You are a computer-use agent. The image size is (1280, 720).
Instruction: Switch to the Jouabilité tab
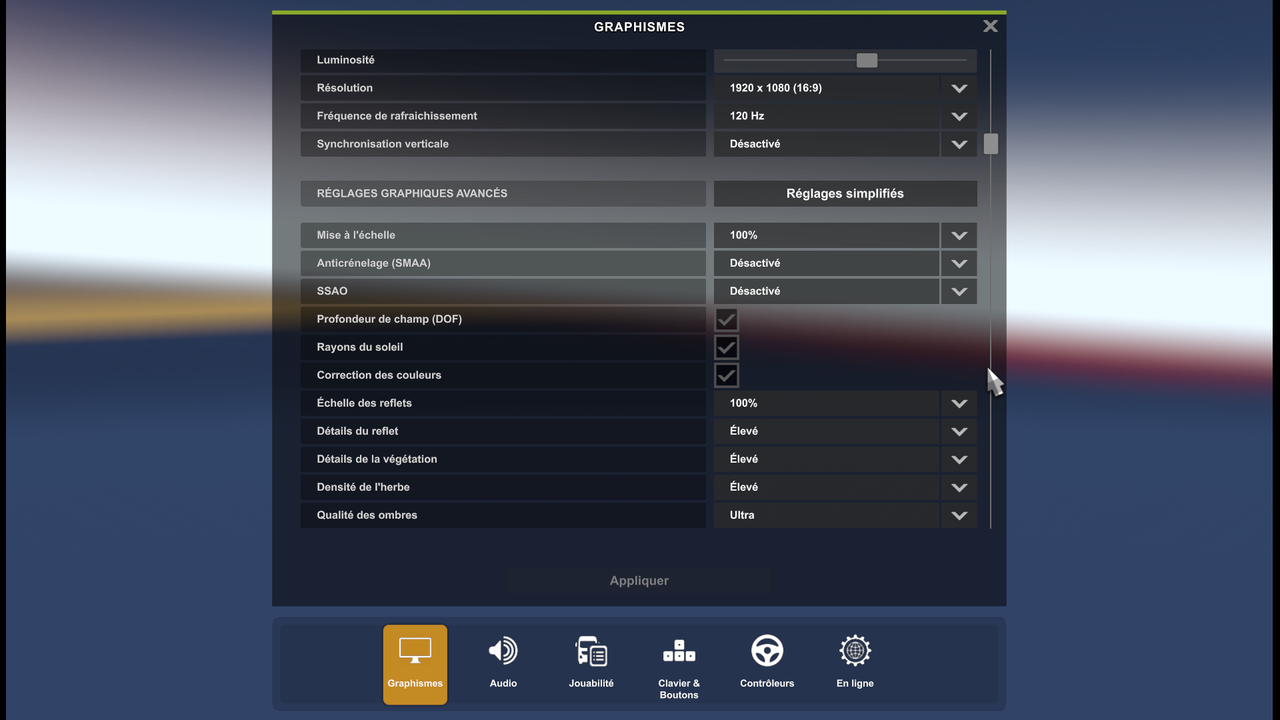pyautogui.click(x=591, y=664)
